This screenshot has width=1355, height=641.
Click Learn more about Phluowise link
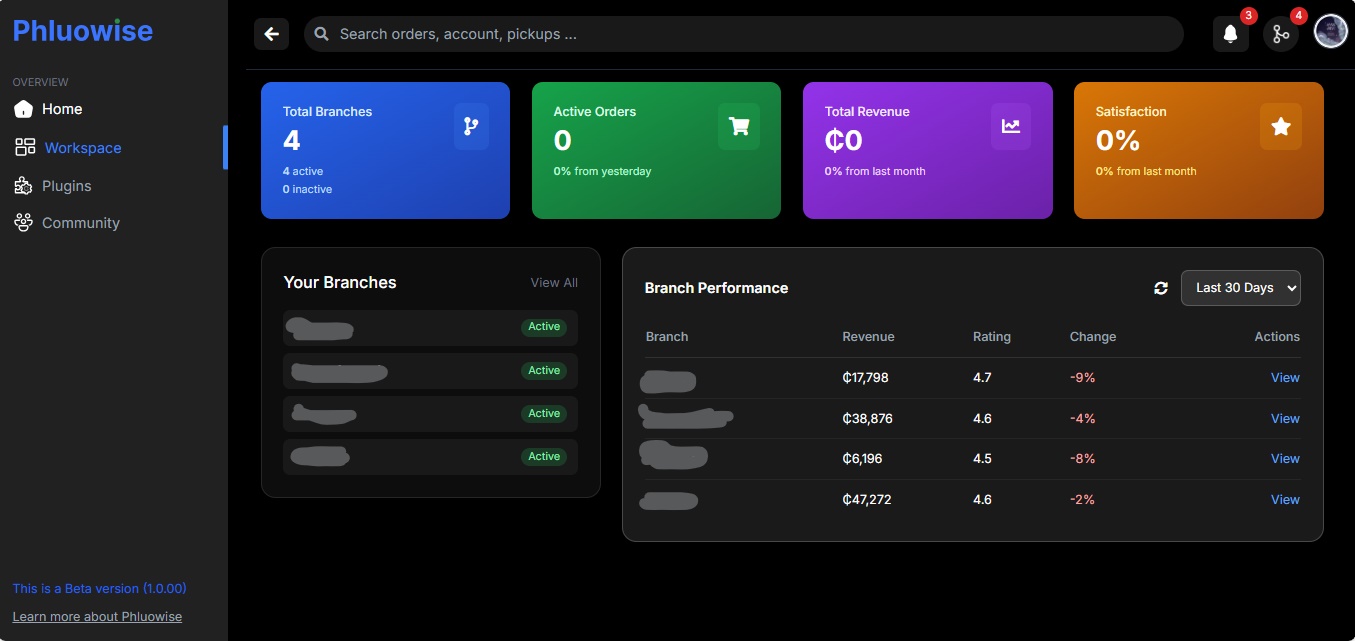click(x=97, y=617)
